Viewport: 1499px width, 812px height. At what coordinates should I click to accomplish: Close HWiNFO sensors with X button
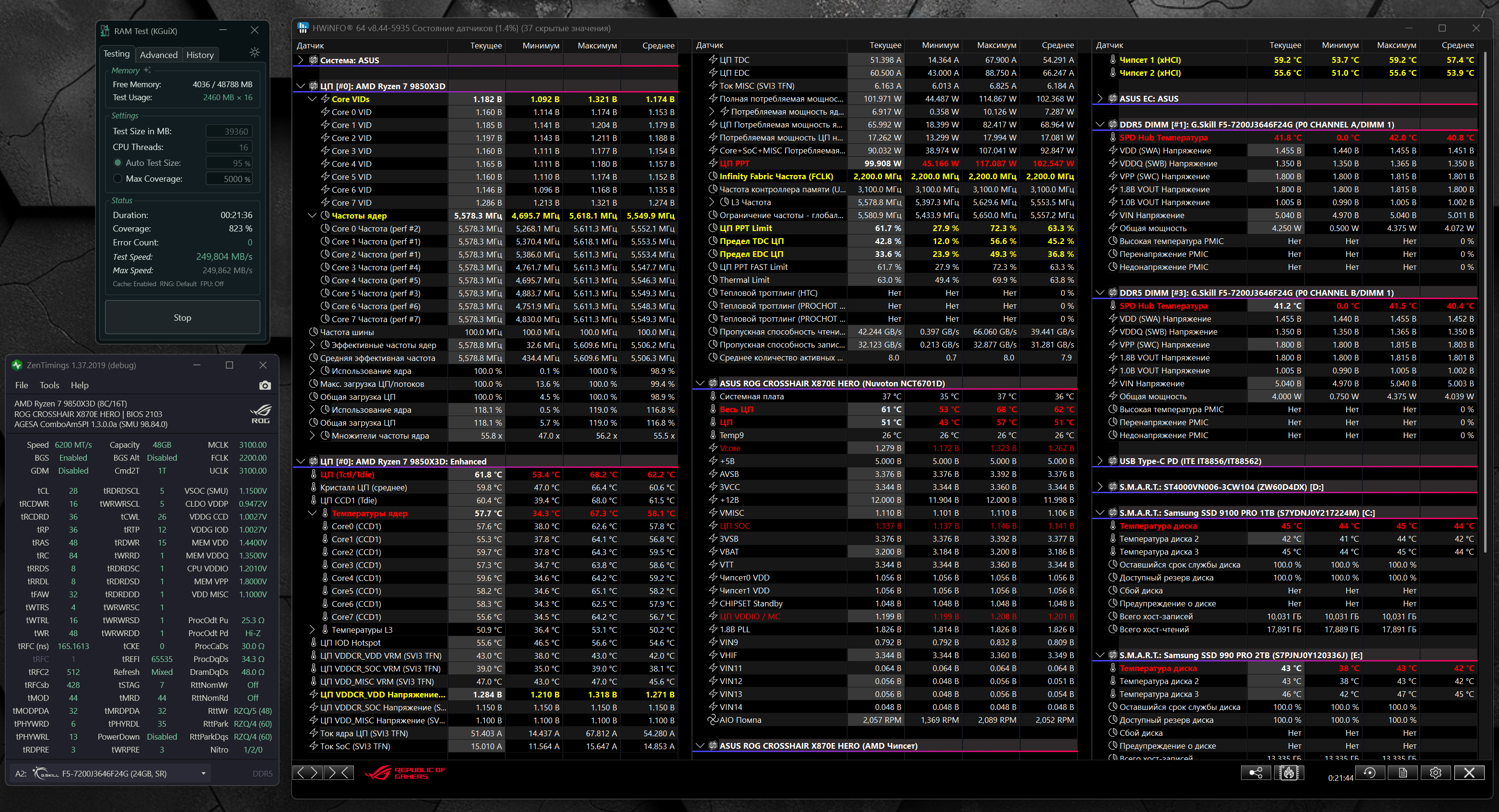click(x=1469, y=772)
